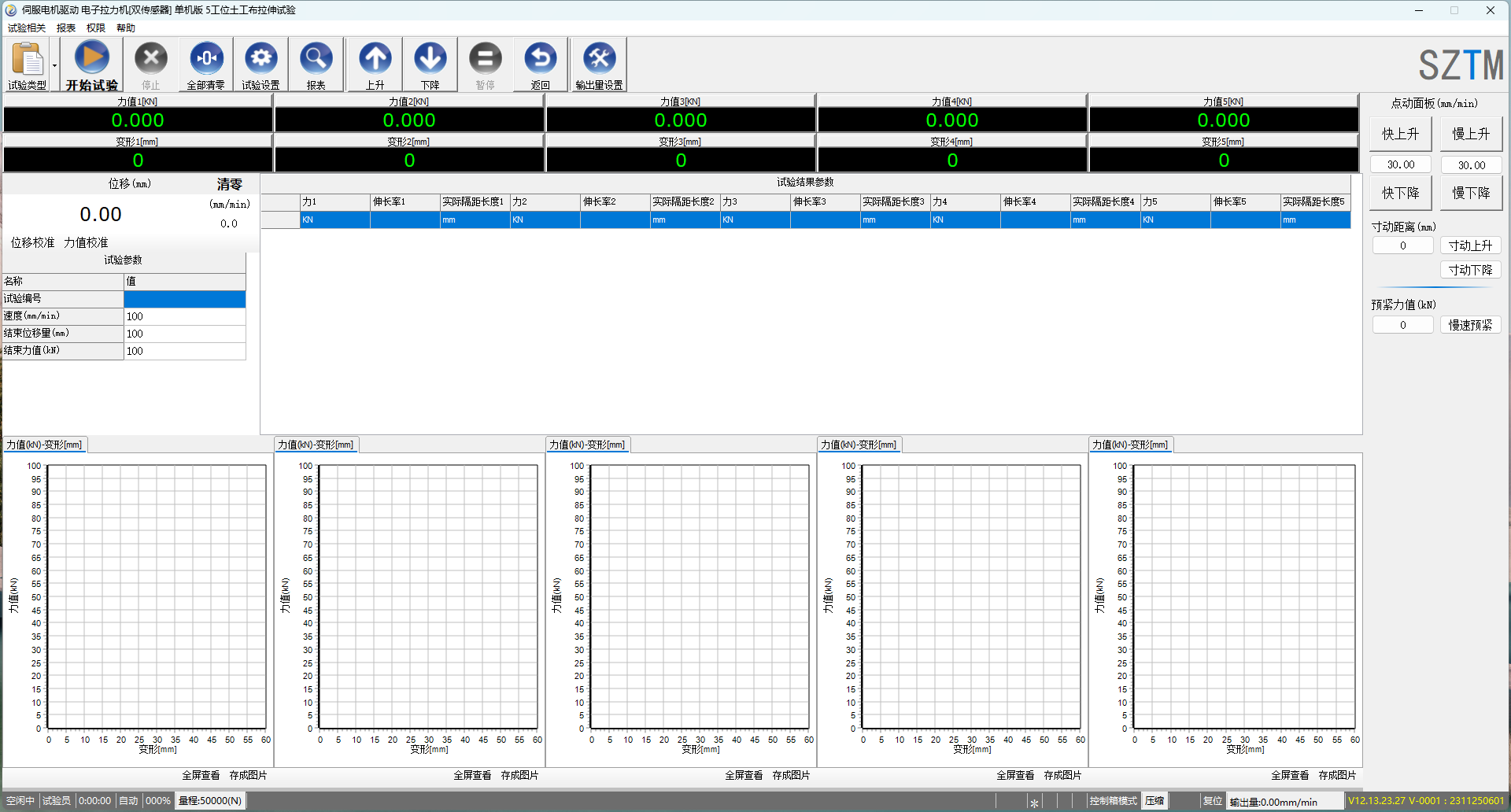
Task: Select first chart's 力值(kN)-变形[mm] tab
Action: pyautogui.click(x=44, y=445)
